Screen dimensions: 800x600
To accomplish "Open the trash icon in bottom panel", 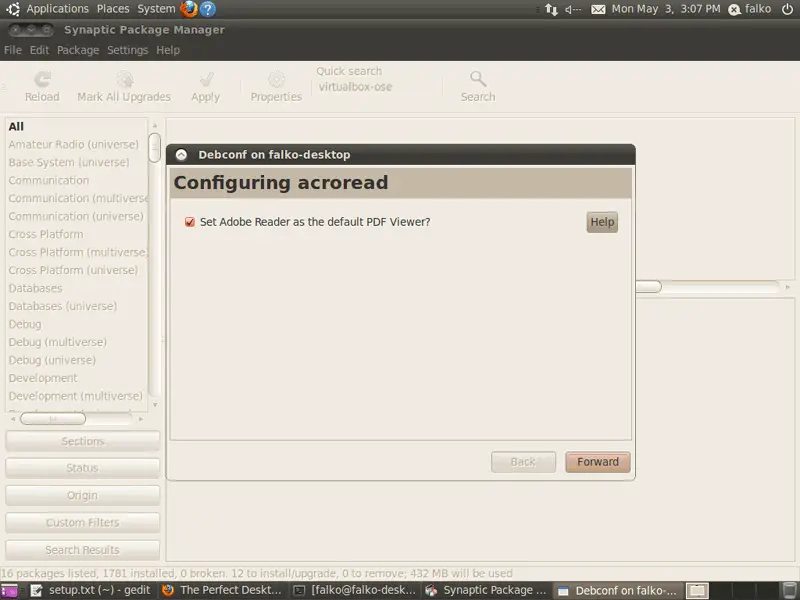I will click(790, 591).
